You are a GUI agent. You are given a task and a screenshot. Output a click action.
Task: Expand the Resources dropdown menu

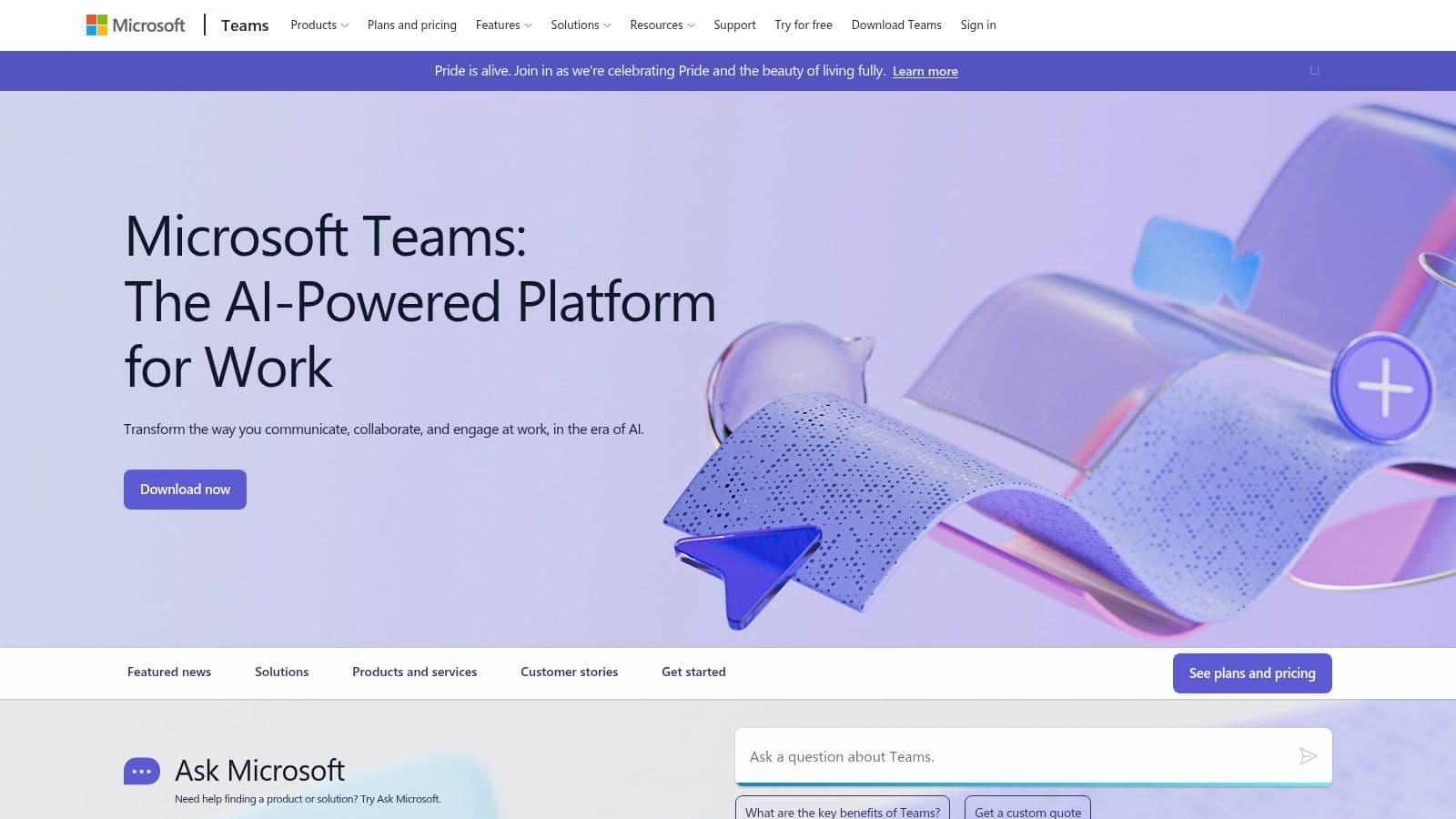click(662, 25)
